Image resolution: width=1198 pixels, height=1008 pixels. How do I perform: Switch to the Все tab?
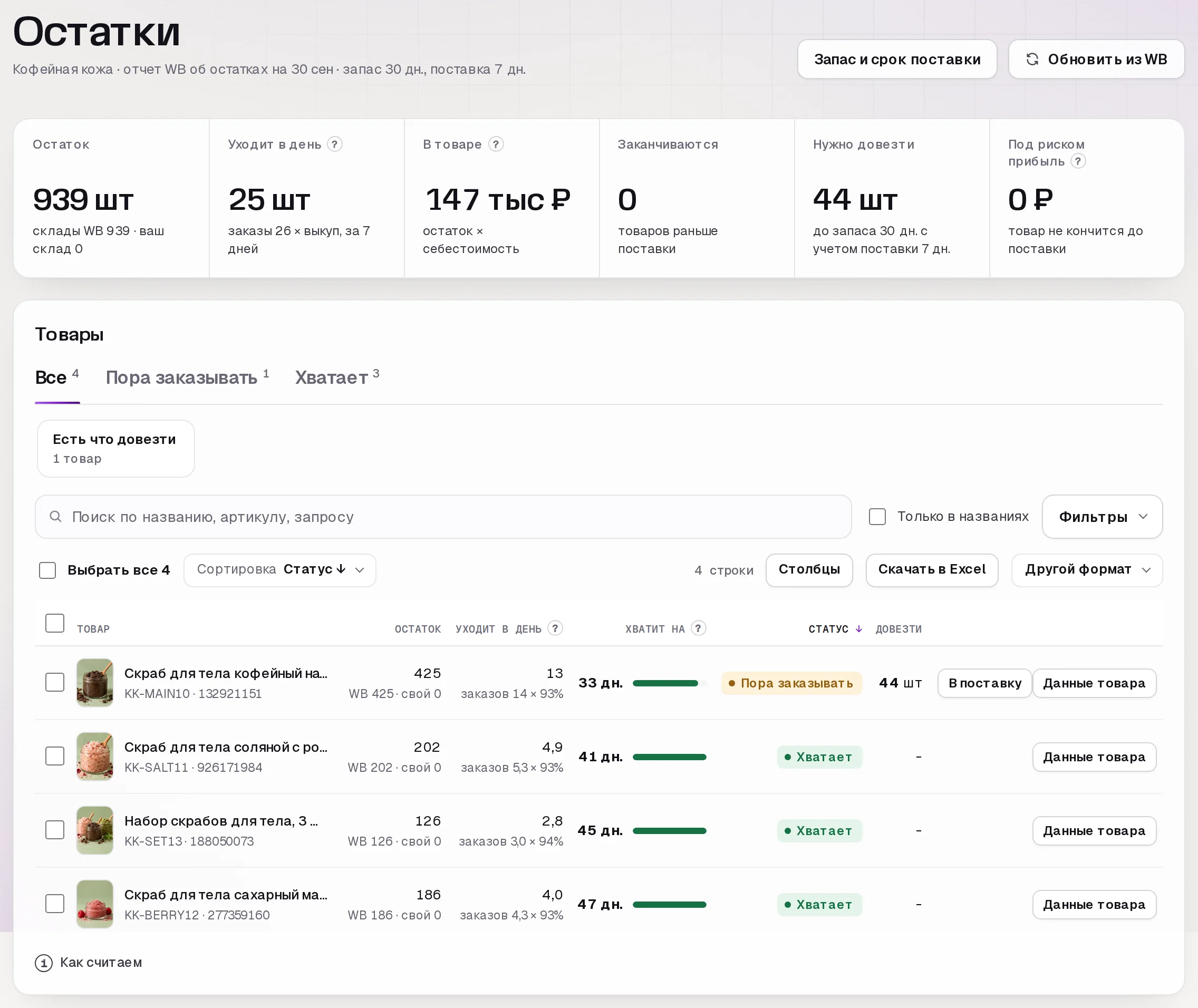point(57,377)
